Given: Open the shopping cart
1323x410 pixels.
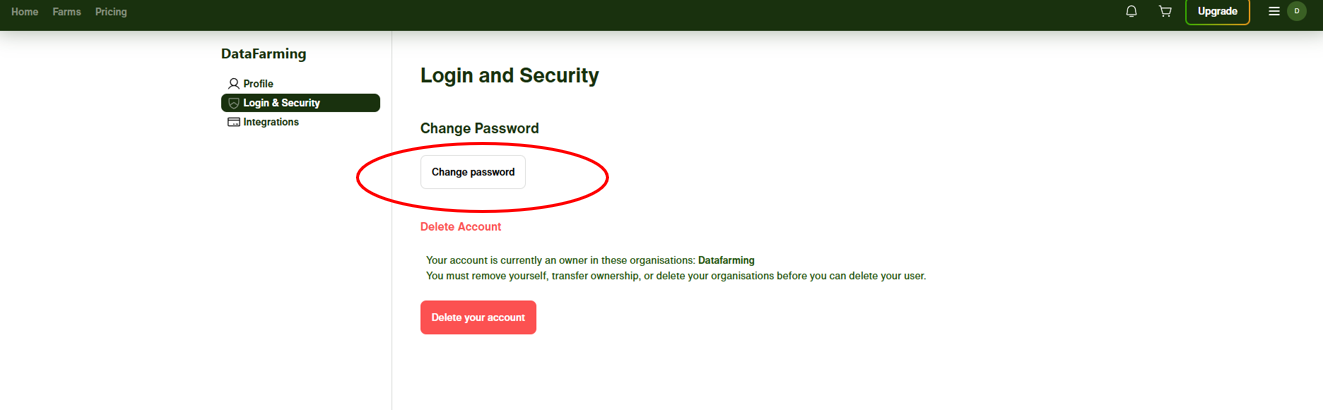Looking at the screenshot, I should tap(1165, 12).
